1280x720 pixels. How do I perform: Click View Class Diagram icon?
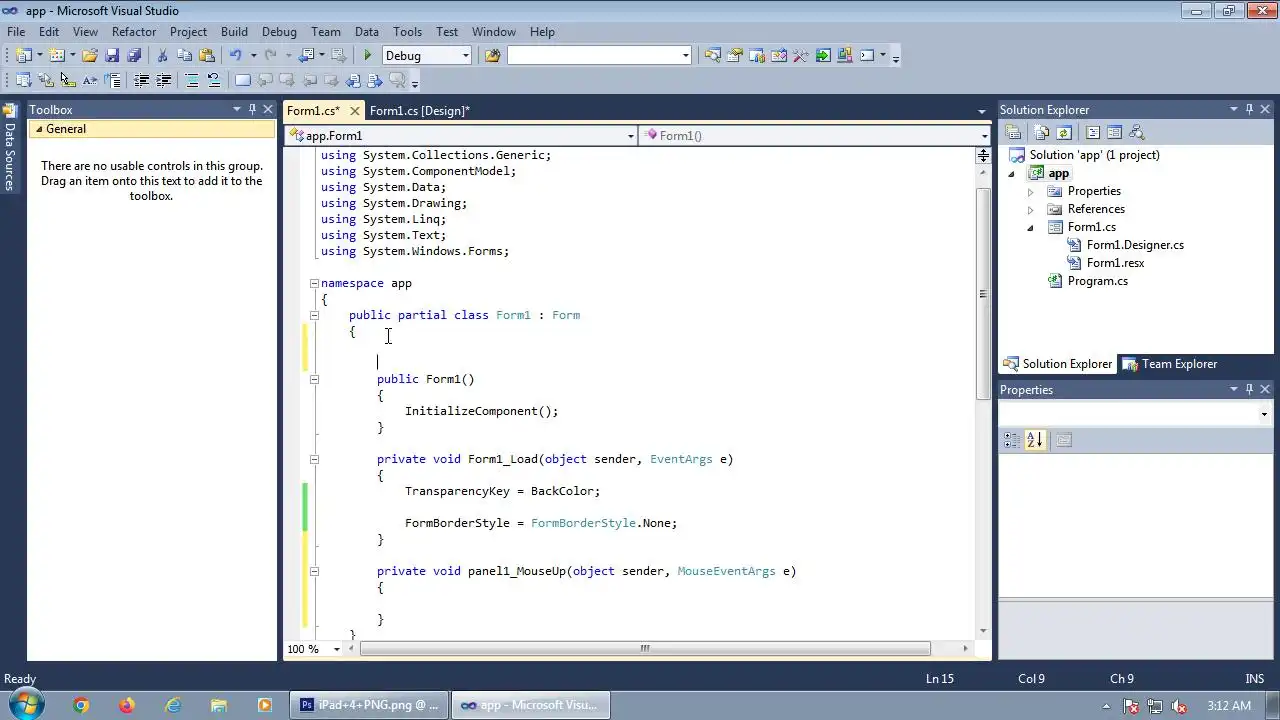(x=1136, y=132)
